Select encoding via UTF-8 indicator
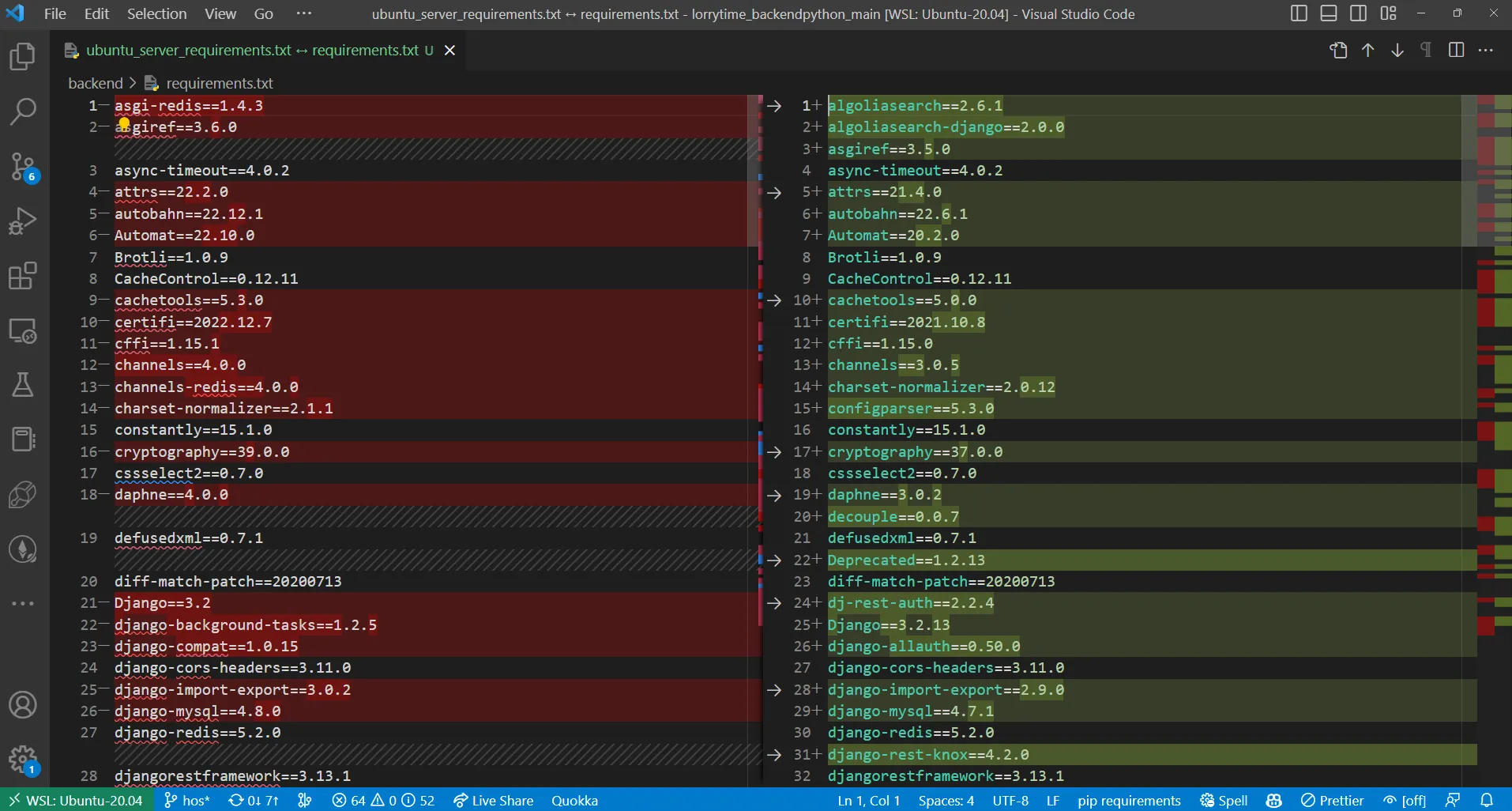The width and height of the screenshot is (1512, 811). coord(1010,800)
